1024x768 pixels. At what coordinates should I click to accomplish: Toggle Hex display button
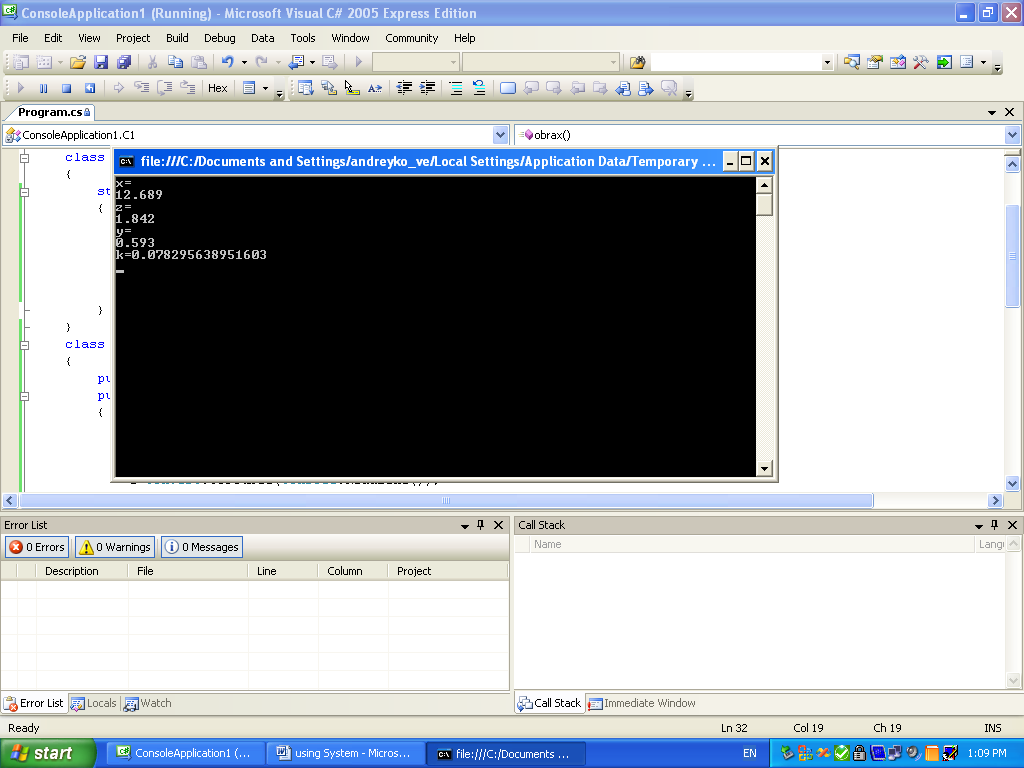[x=217, y=88]
